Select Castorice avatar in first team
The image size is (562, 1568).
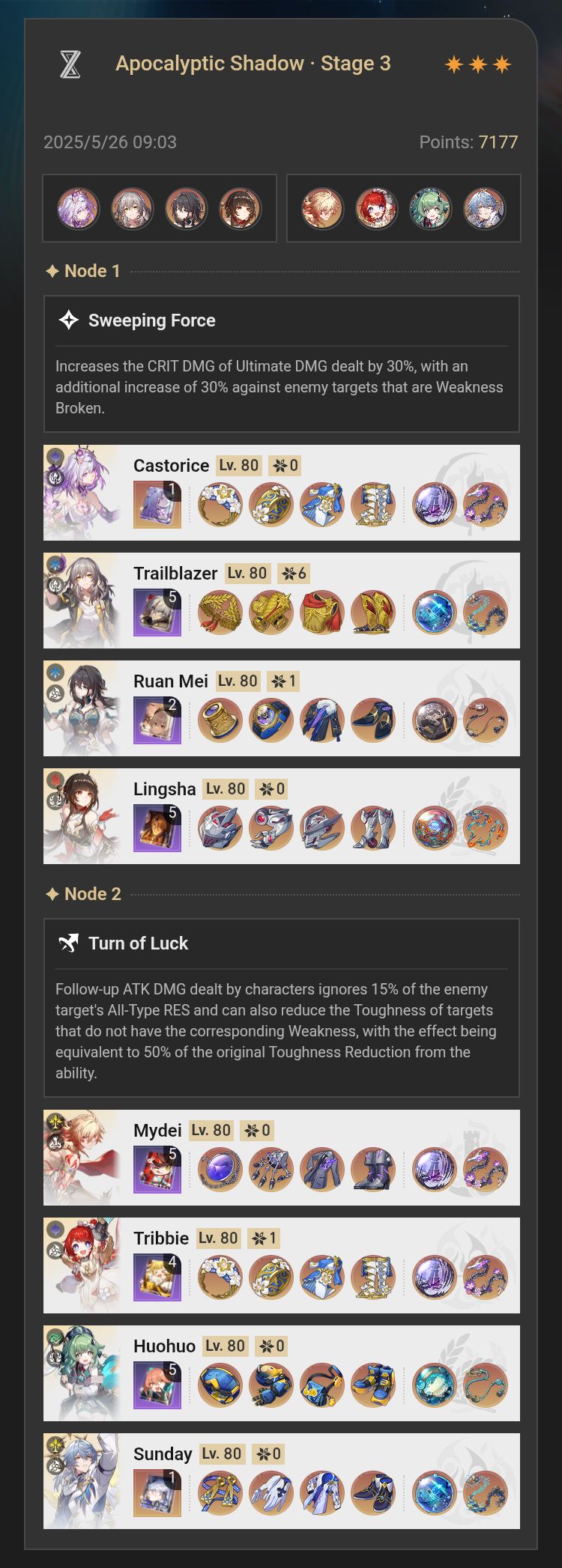click(x=79, y=208)
